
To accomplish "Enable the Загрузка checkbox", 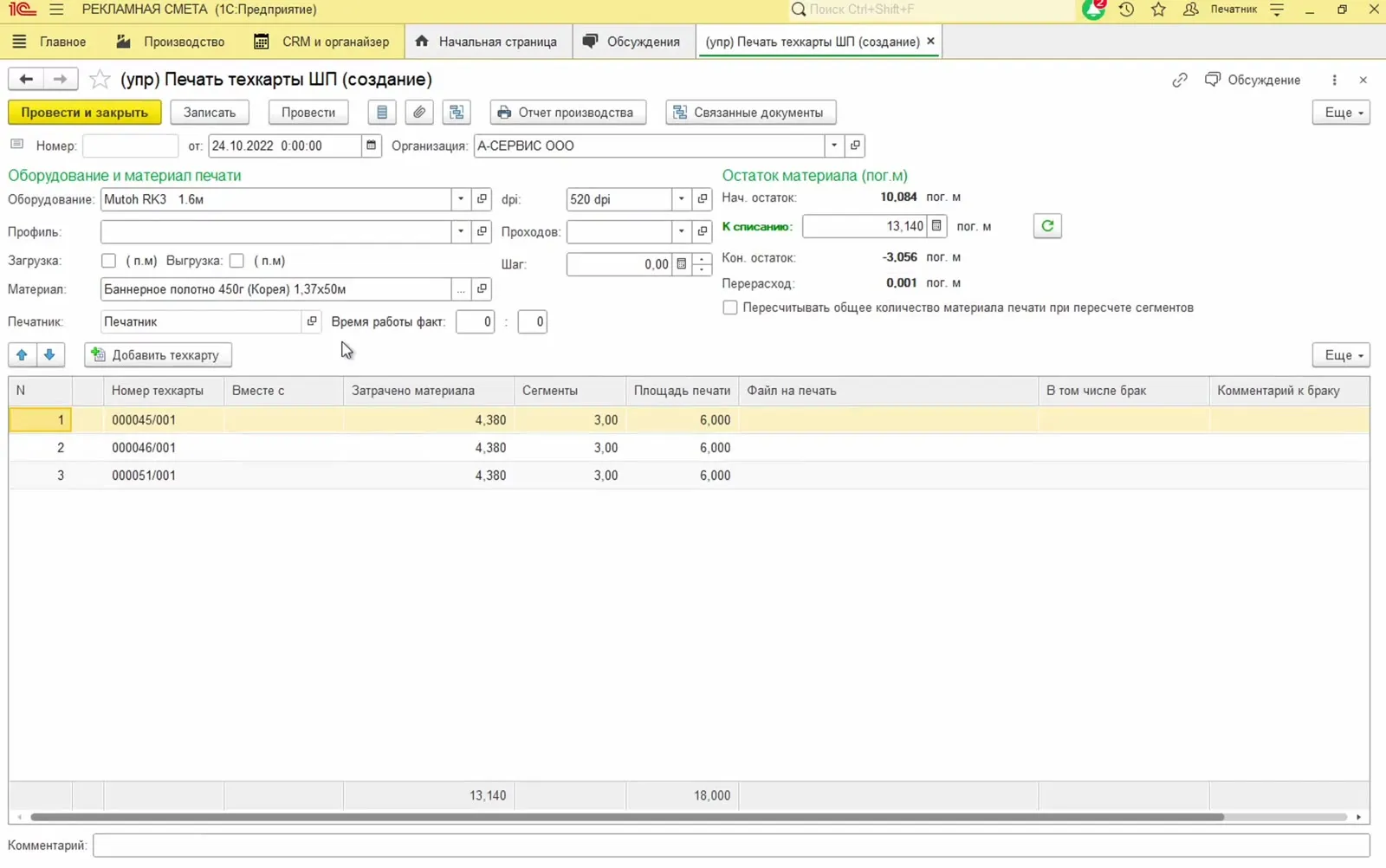I will pyautogui.click(x=108, y=261).
